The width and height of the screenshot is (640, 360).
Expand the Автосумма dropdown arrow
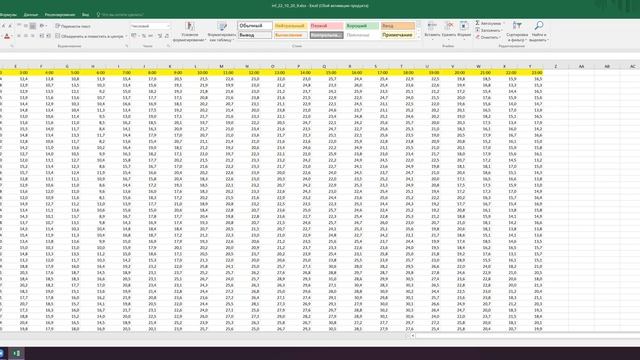(503, 23)
